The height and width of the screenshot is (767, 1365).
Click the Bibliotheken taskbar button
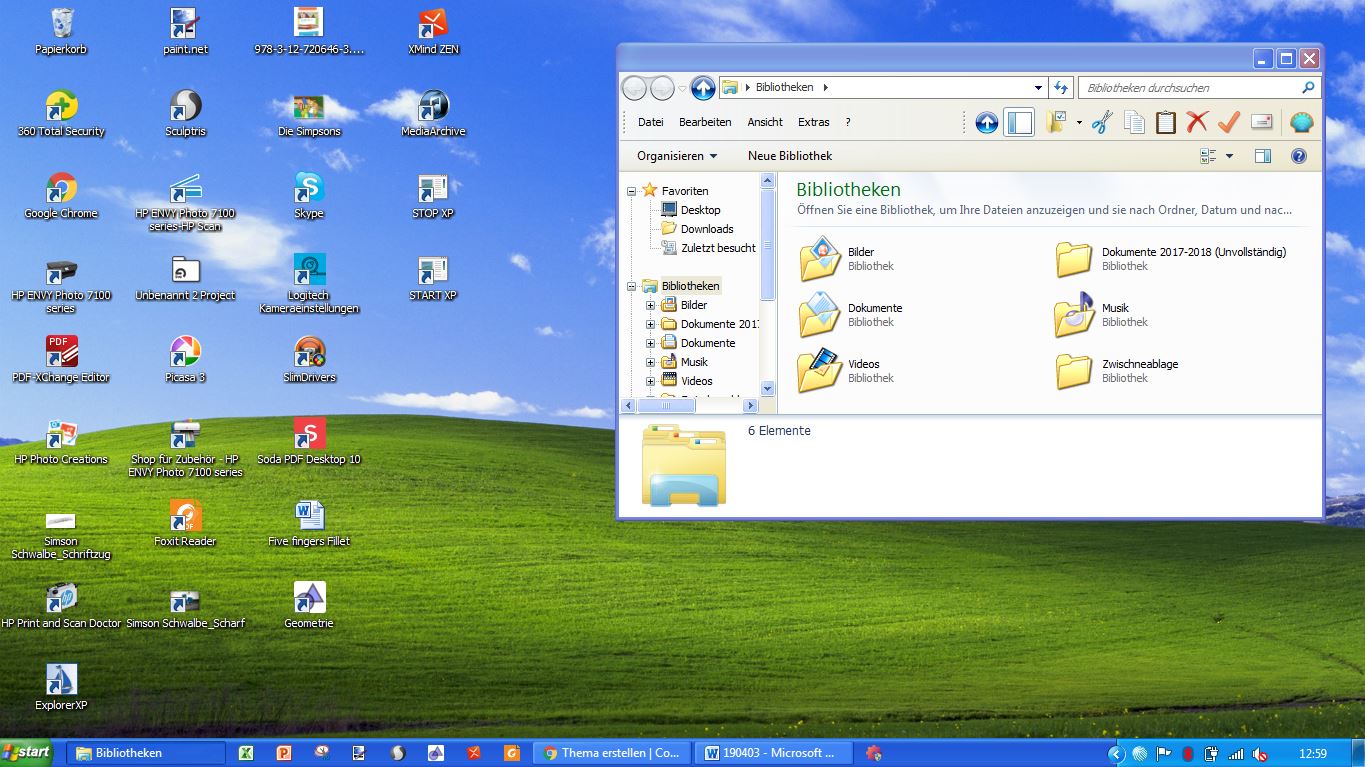click(x=146, y=753)
